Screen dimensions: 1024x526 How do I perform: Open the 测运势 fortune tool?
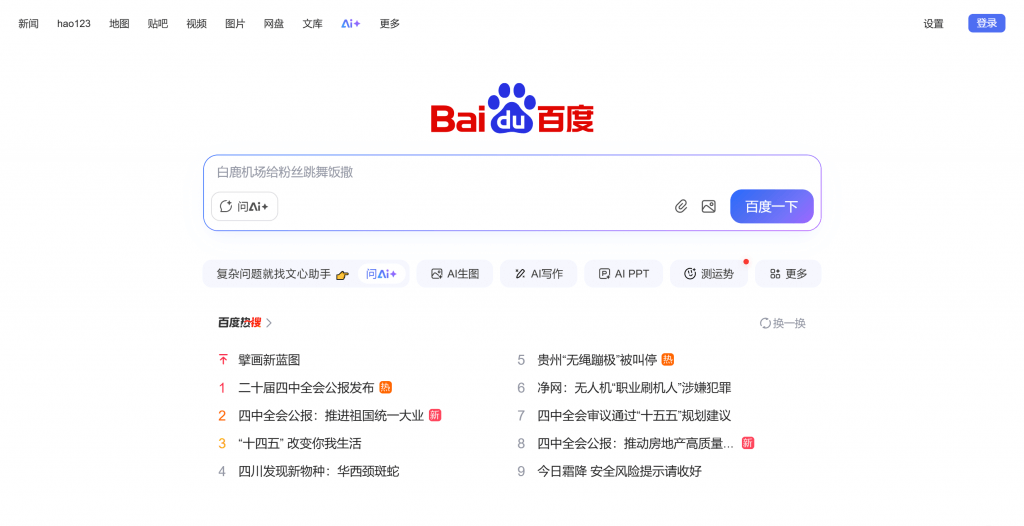pos(708,274)
